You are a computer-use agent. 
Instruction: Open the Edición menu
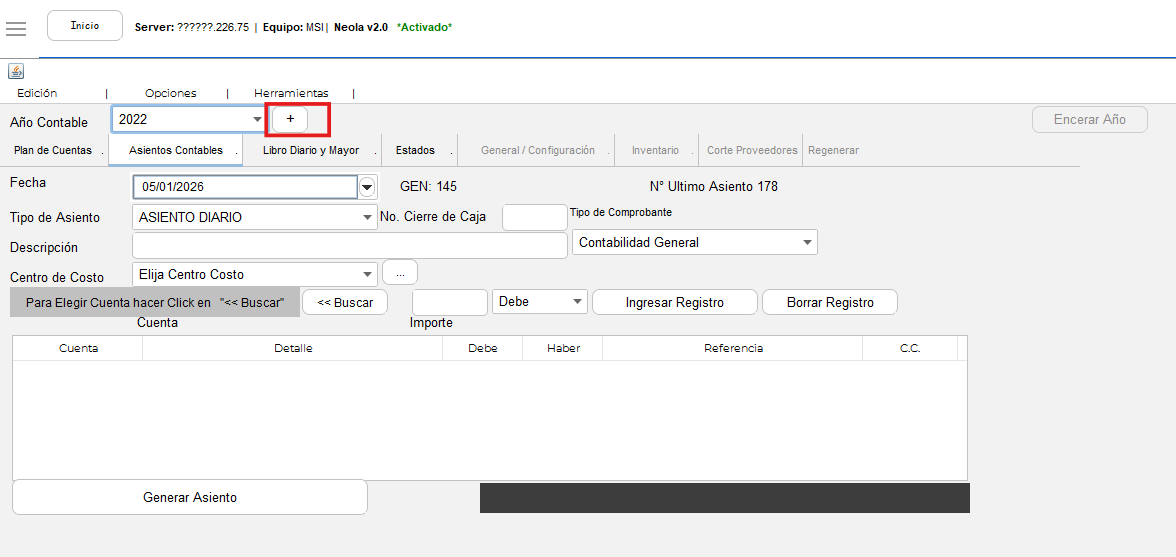[x=37, y=93]
